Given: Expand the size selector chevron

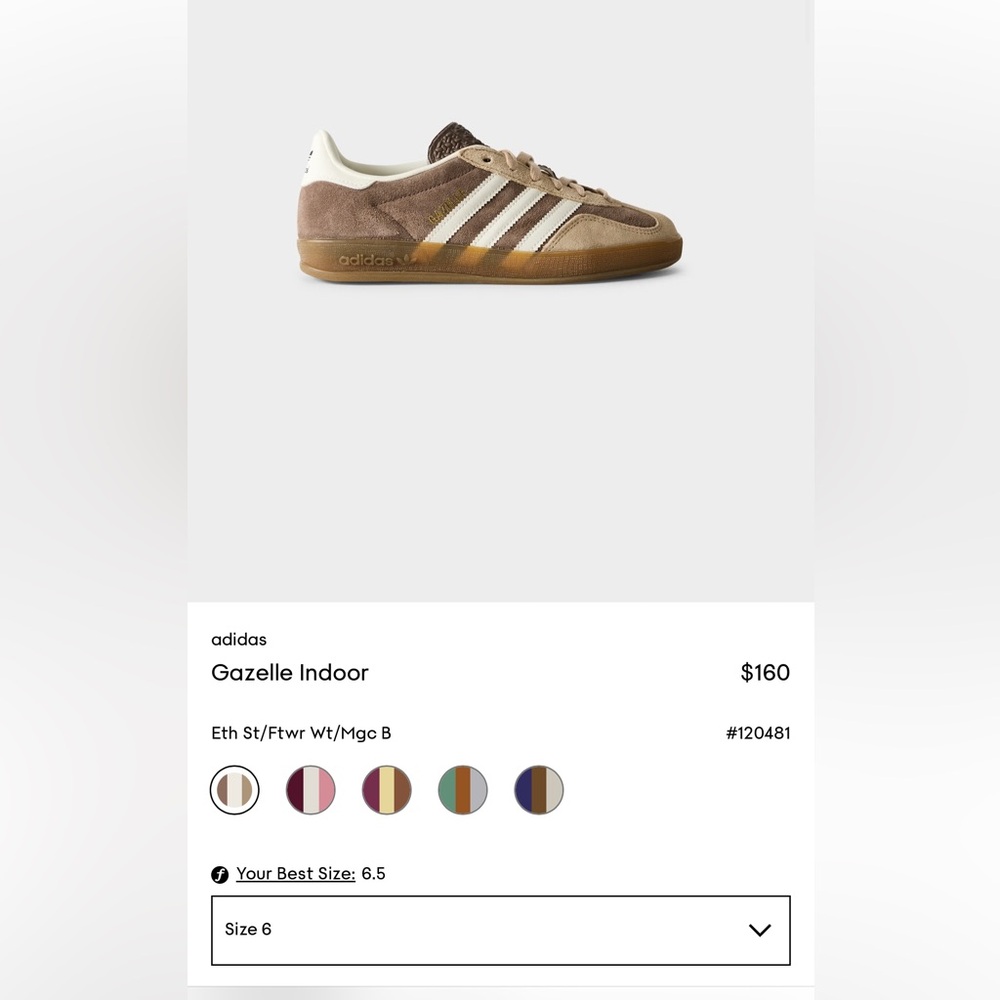Looking at the screenshot, I should [761, 930].
